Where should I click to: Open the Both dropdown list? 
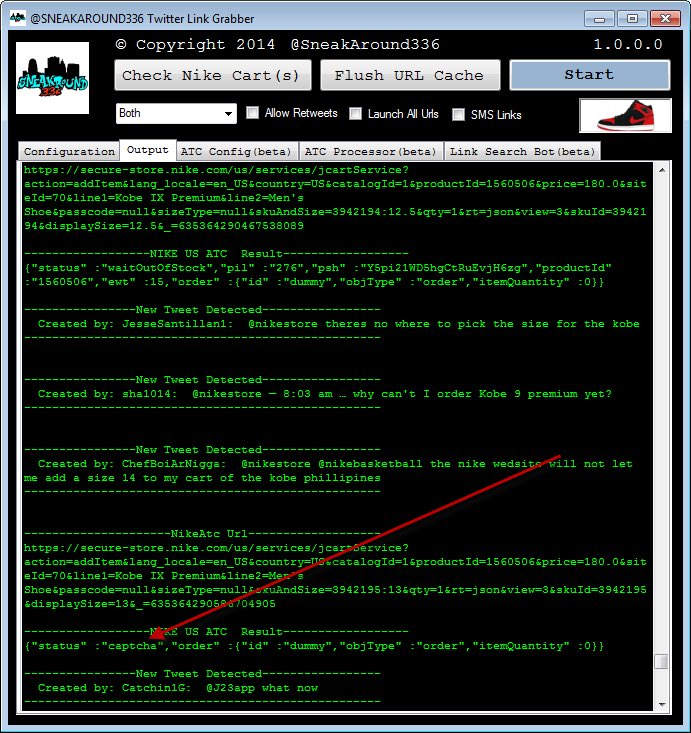pos(176,113)
